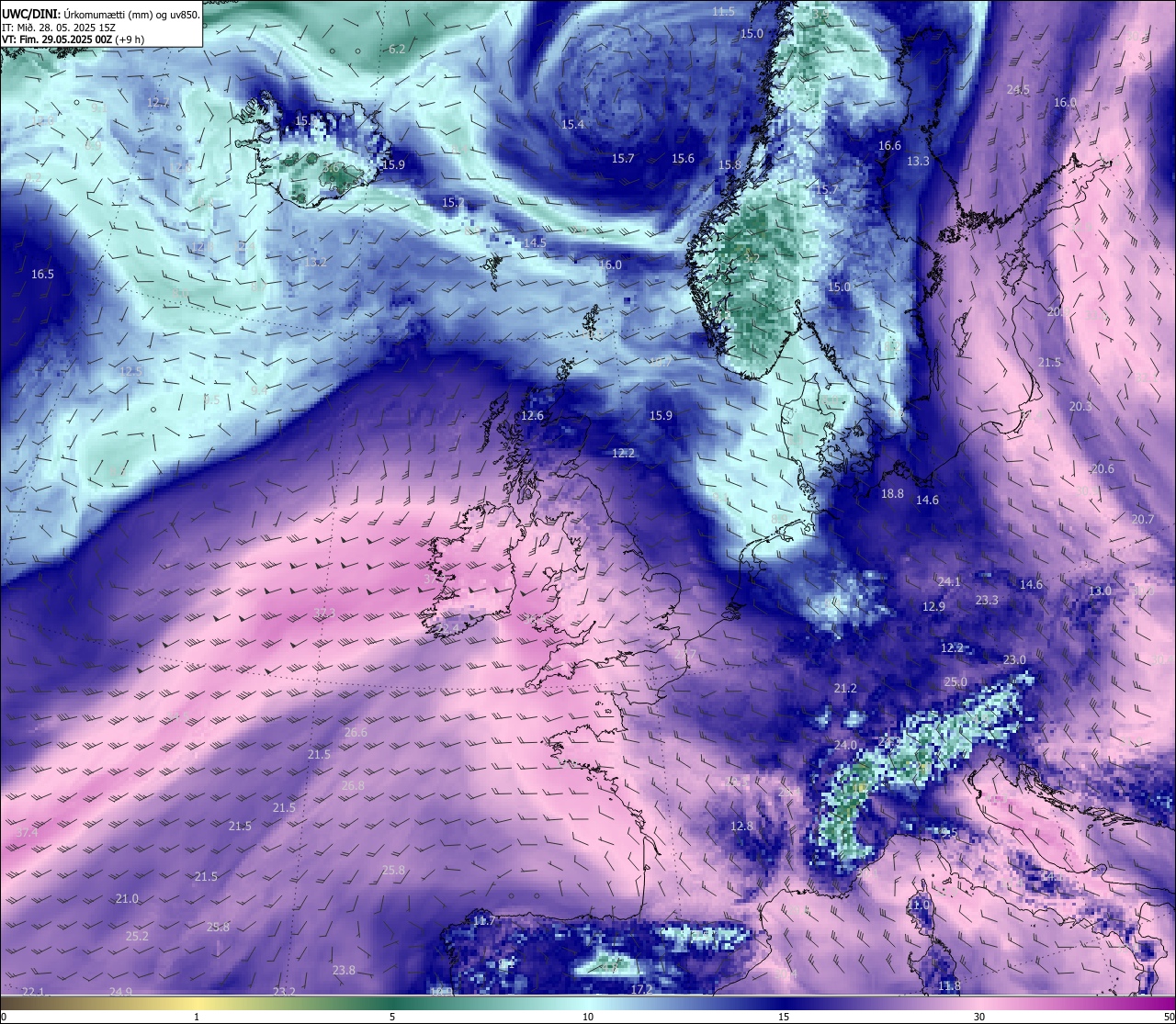The height and width of the screenshot is (1024, 1176).
Task: Click the 37.4 value label
Action: click(28, 832)
